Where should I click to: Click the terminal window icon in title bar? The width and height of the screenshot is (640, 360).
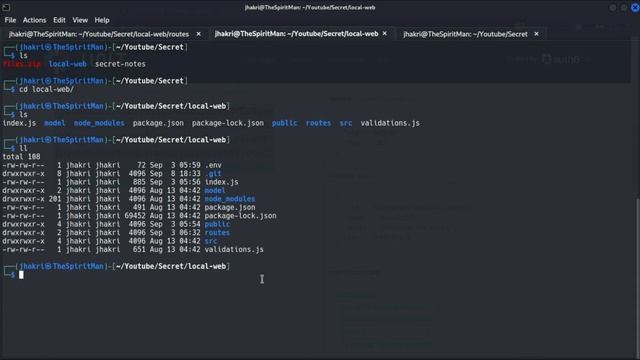[x=6, y=7]
